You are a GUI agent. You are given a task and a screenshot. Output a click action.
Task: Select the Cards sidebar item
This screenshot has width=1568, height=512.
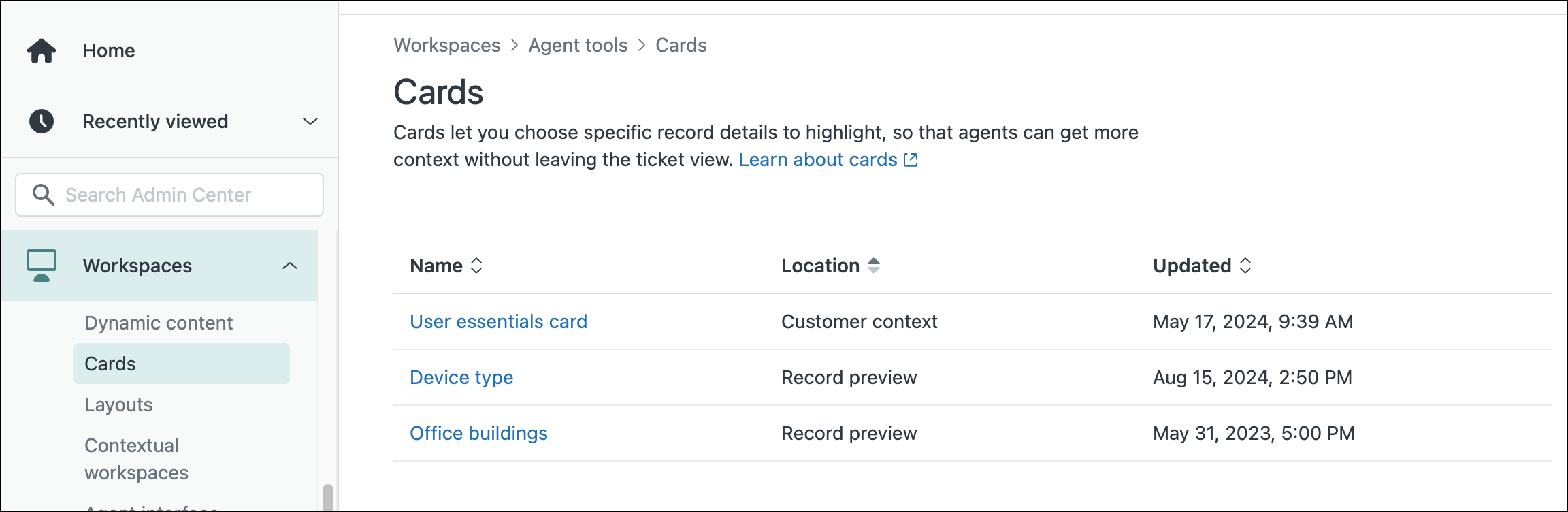pos(182,364)
